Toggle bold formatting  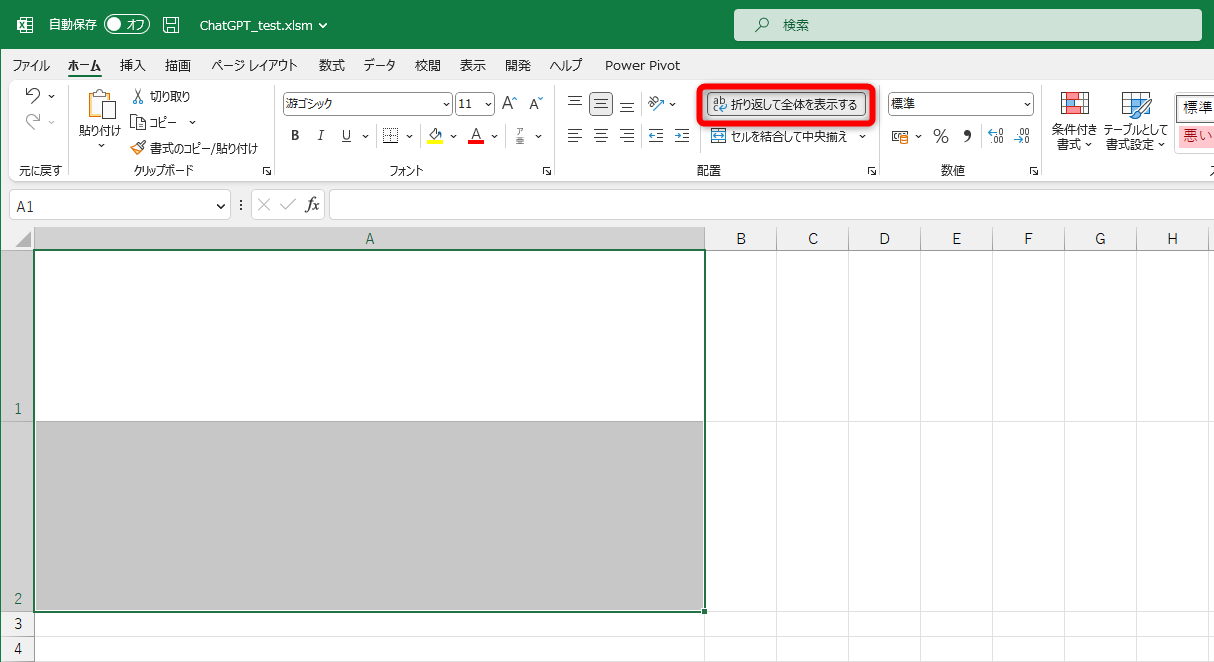[295, 135]
